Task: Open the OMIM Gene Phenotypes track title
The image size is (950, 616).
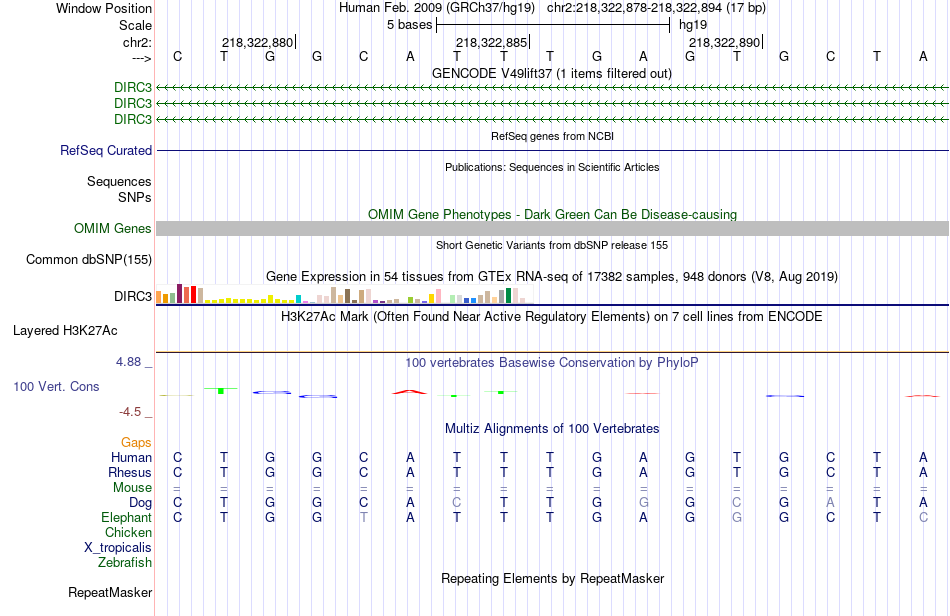Action: (x=552, y=214)
